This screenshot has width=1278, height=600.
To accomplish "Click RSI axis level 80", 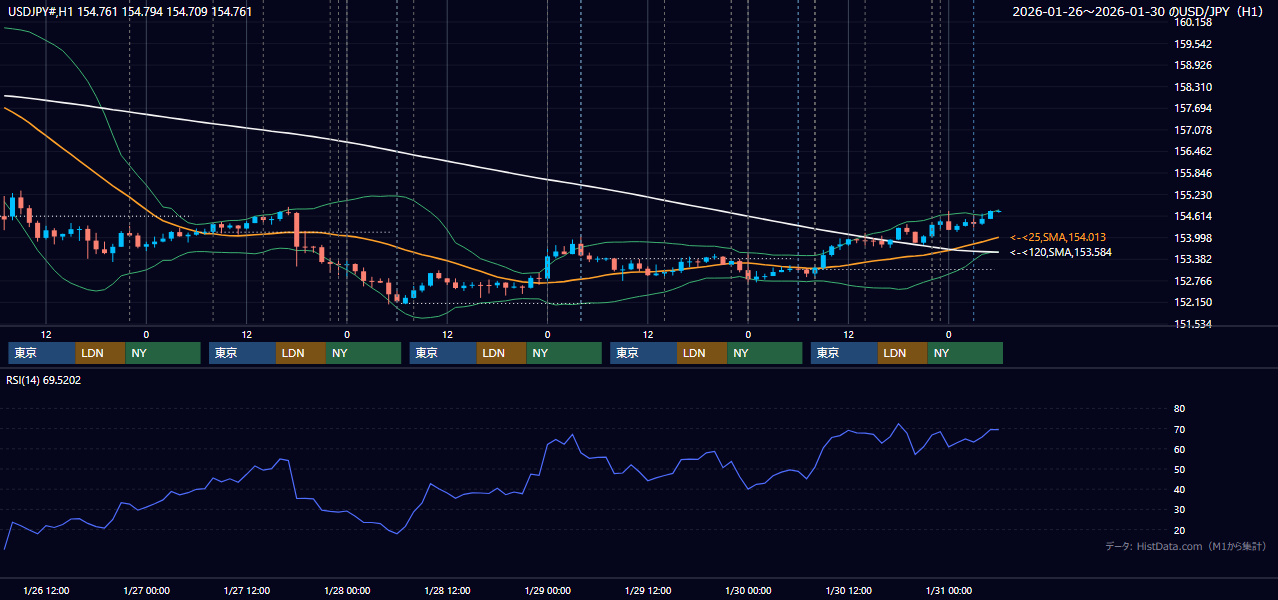I will (1179, 409).
